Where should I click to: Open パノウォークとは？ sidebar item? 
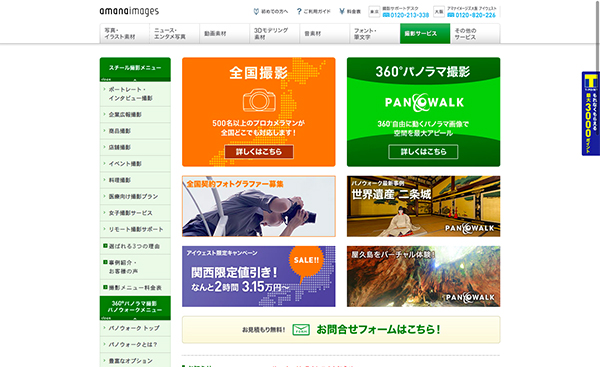[135, 345]
